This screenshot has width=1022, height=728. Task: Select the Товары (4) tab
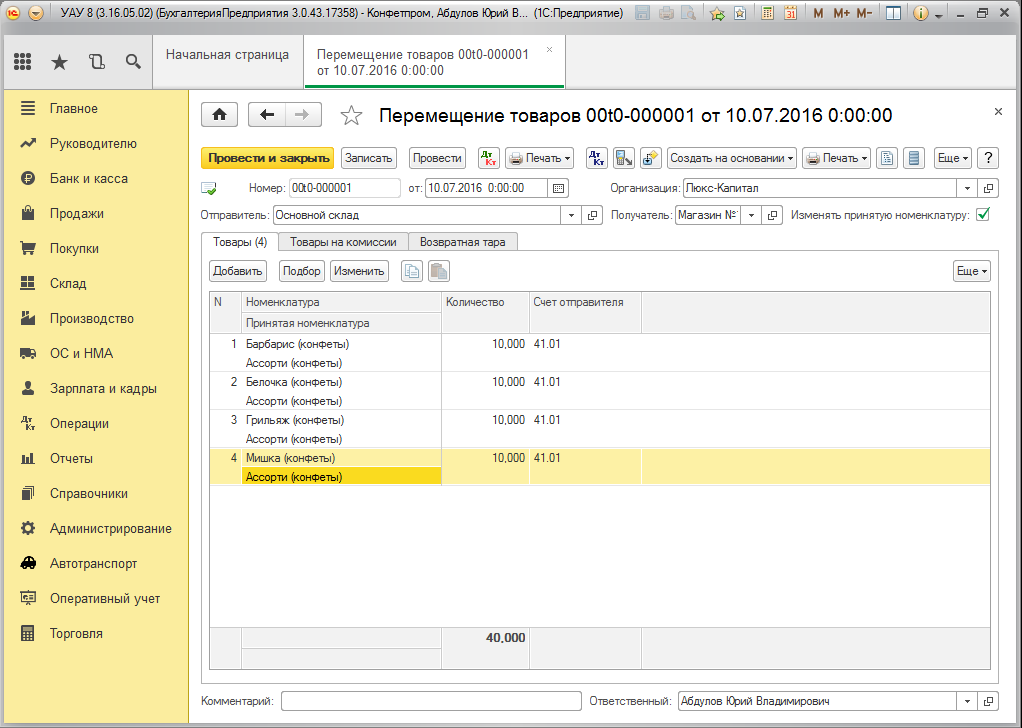(240, 242)
